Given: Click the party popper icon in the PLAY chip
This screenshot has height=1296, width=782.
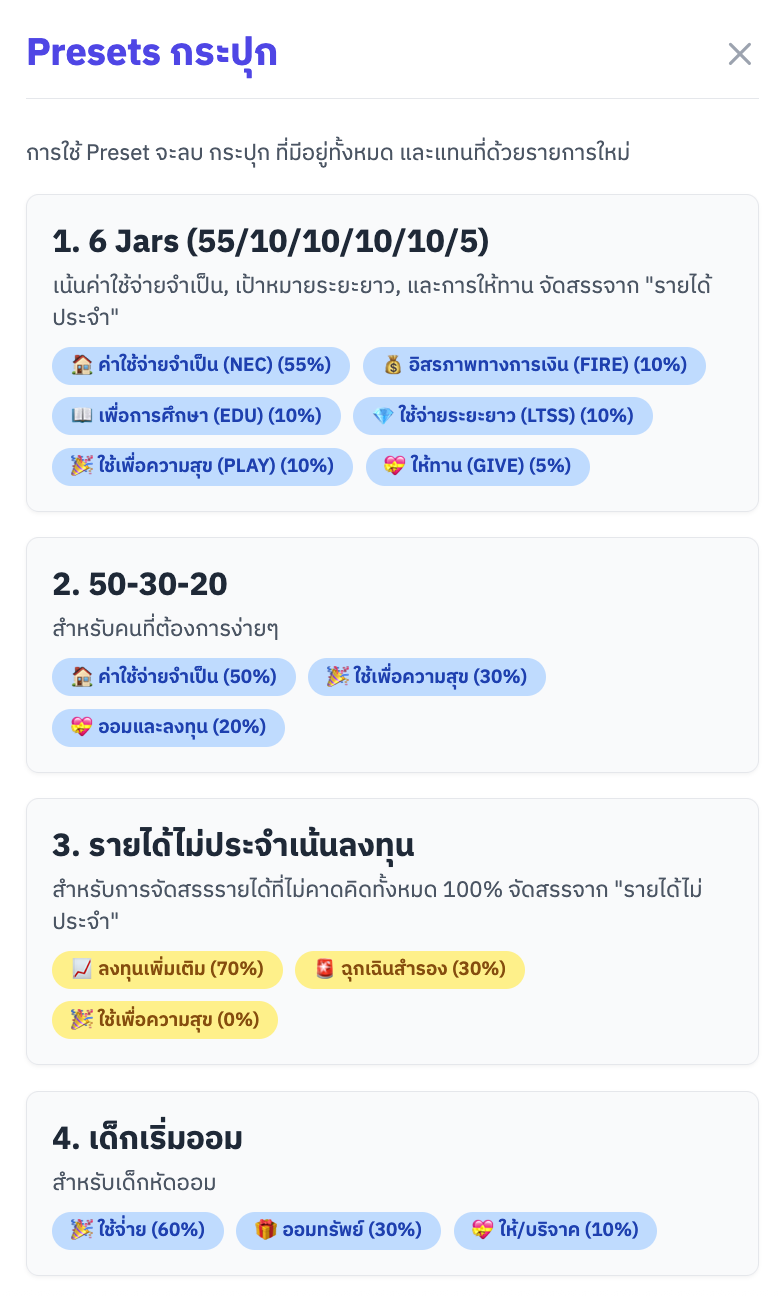Looking at the screenshot, I should tap(82, 467).
